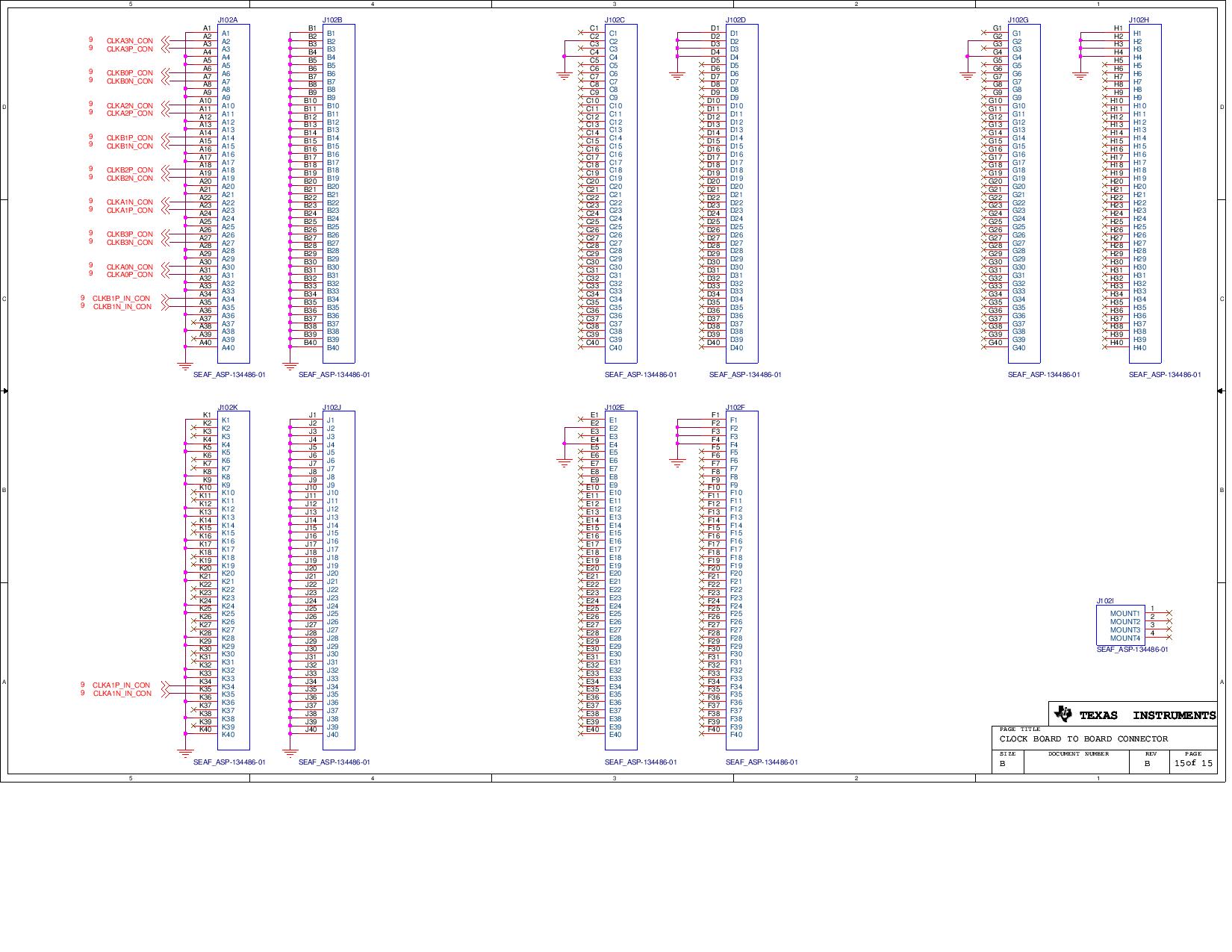Select the CLKA1P_IN_CON net label
This screenshot has width=1232, height=952.
click(121, 684)
